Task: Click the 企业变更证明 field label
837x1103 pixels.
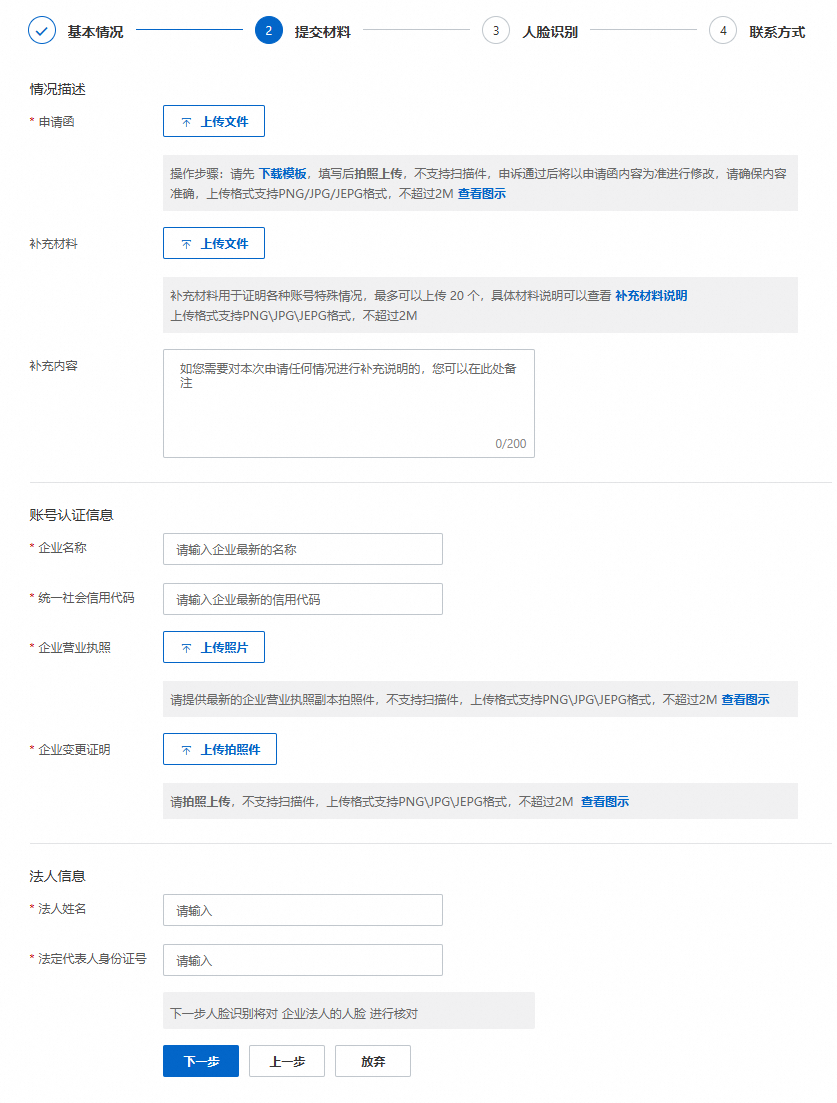Action: [x=75, y=749]
